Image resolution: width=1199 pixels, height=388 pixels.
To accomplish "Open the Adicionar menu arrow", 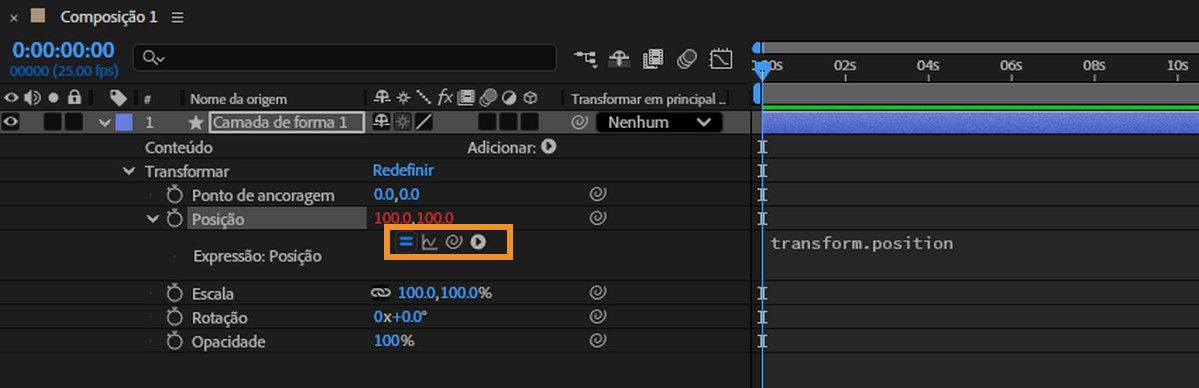I will (548, 146).
